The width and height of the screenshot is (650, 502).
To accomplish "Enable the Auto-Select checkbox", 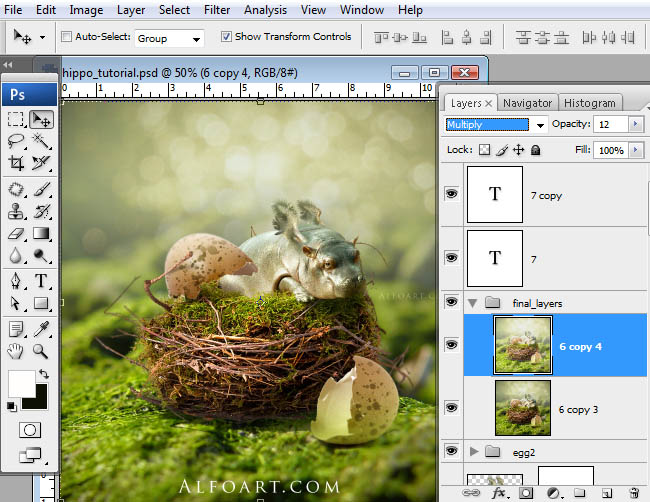I will coord(66,36).
